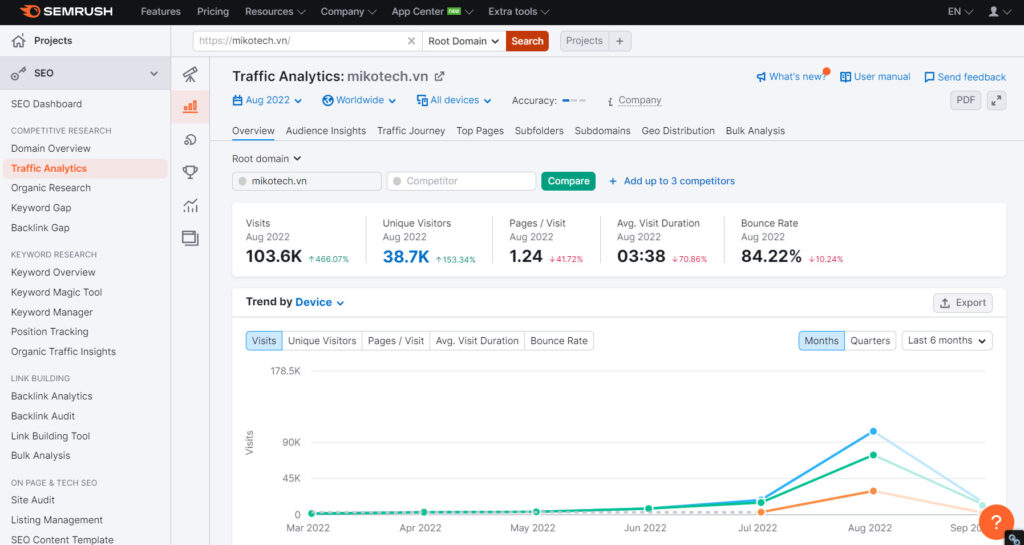The width and height of the screenshot is (1024, 545).
Task: Switch to the Bulk Analysis tab
Action: (755, 131)
